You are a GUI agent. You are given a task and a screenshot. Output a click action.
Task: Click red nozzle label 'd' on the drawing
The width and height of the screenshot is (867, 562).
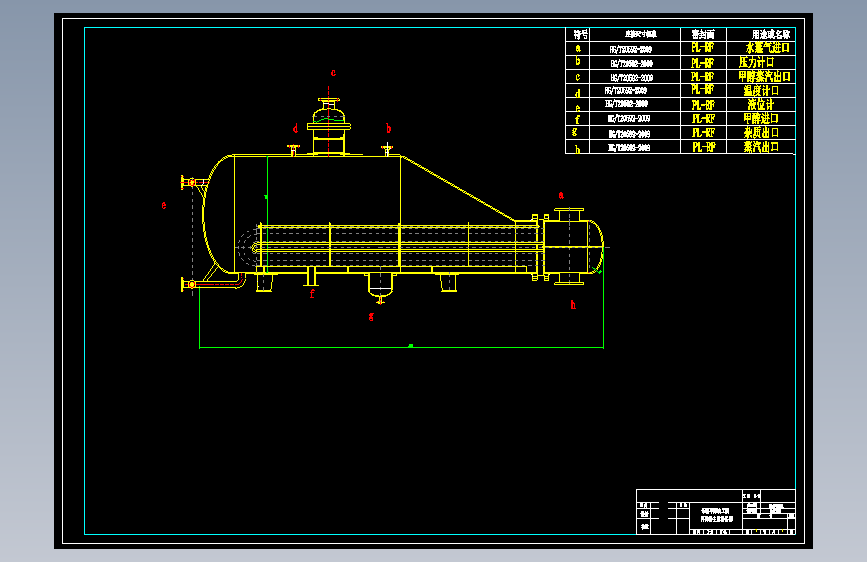(x=295, y=128)
